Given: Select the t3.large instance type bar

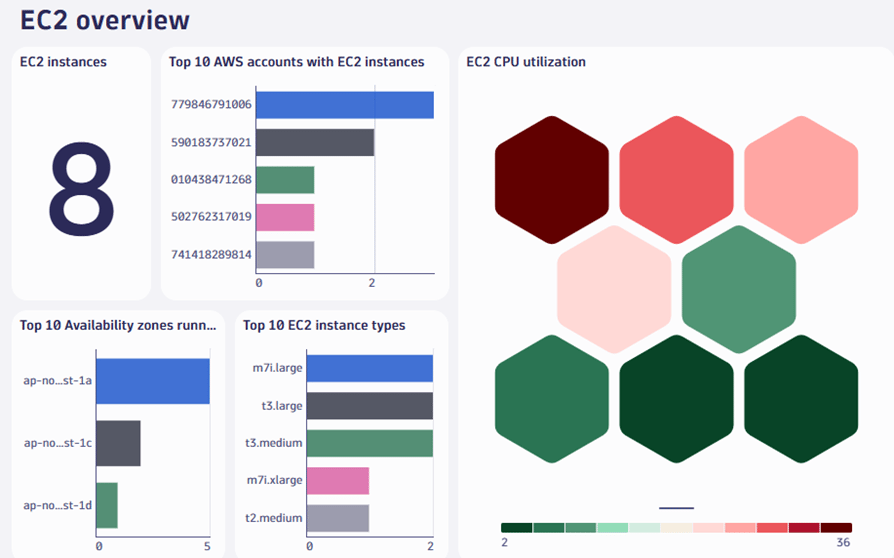Looking at the screenshot, I should tap(369, 405).
